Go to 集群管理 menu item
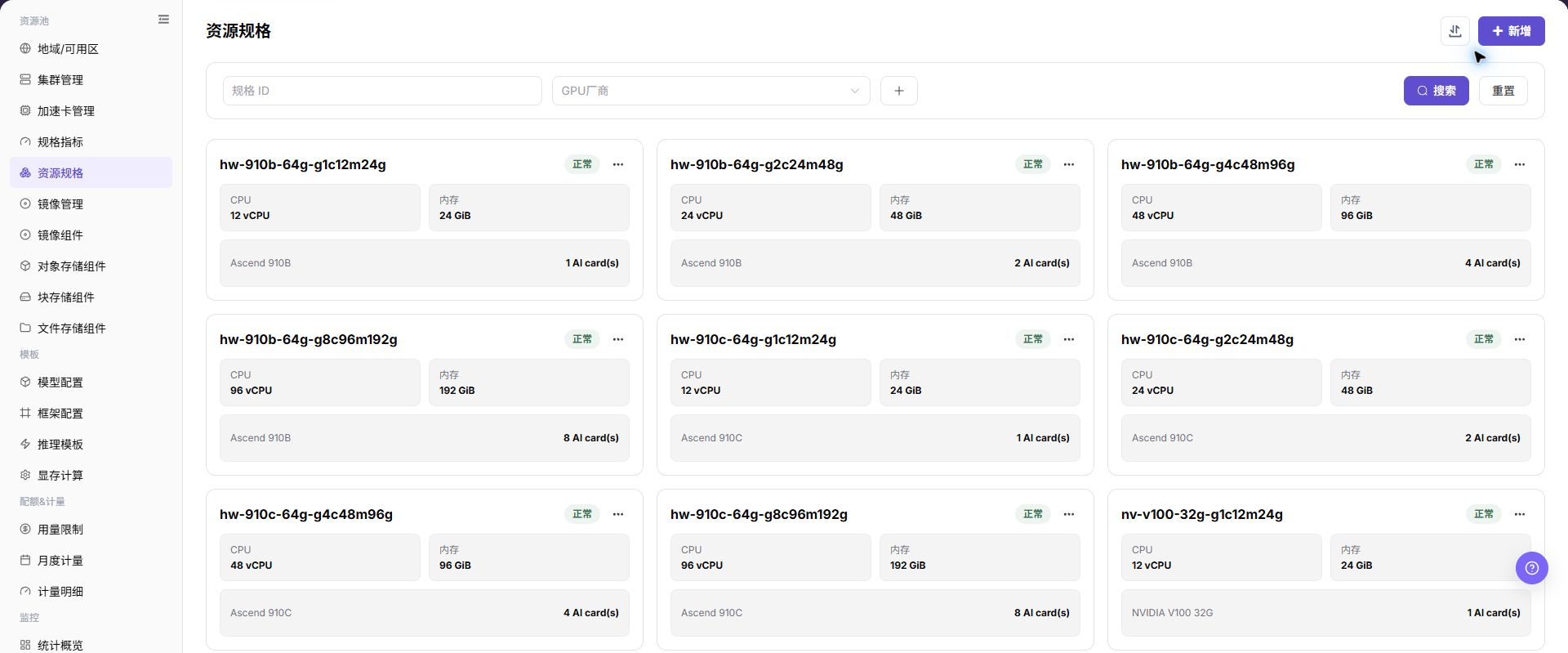 pyautogui.click(x=91, y=80)
